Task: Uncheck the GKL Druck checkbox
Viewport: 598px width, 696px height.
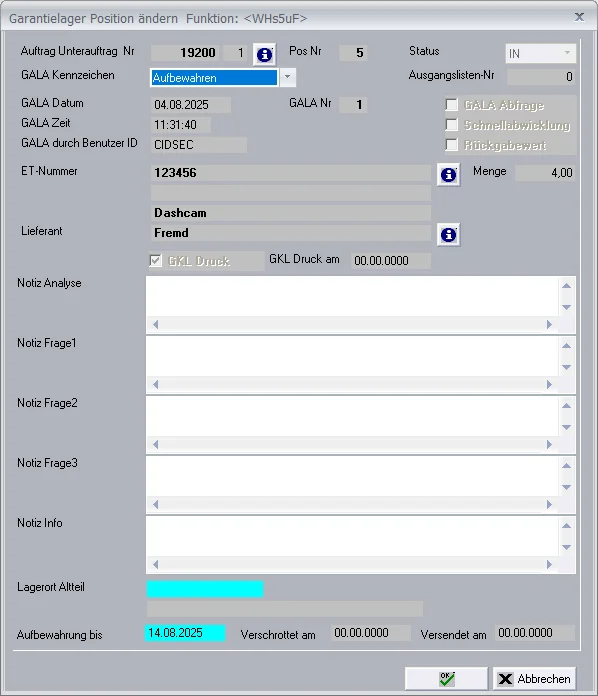Action: pos(155,261)
